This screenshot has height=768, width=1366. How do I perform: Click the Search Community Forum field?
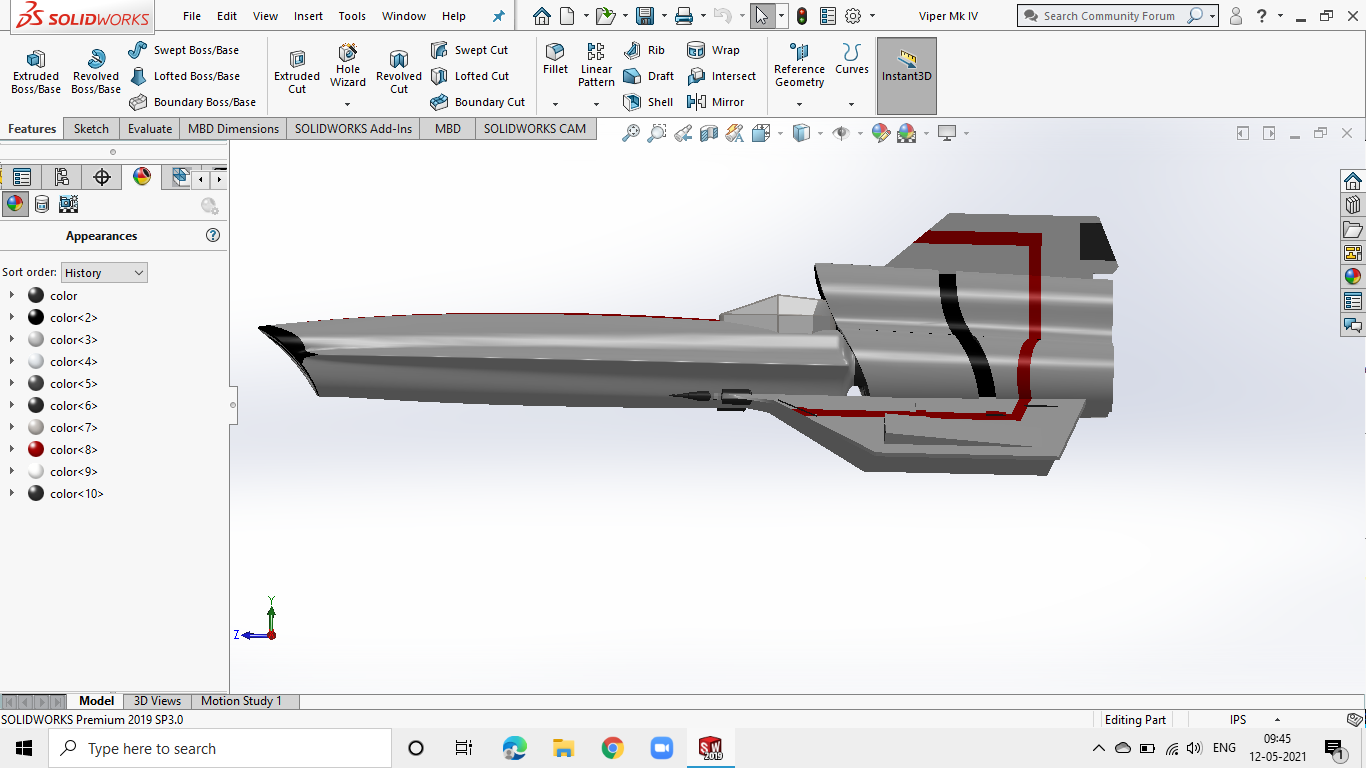tap(1110, 16)
